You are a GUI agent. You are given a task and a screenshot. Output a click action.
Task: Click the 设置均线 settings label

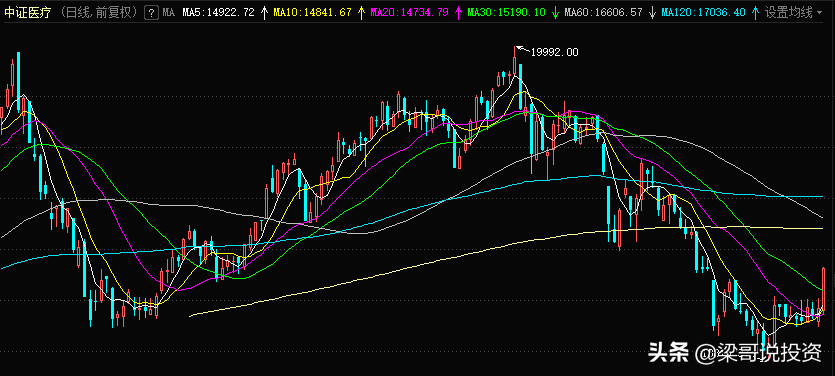789,12
